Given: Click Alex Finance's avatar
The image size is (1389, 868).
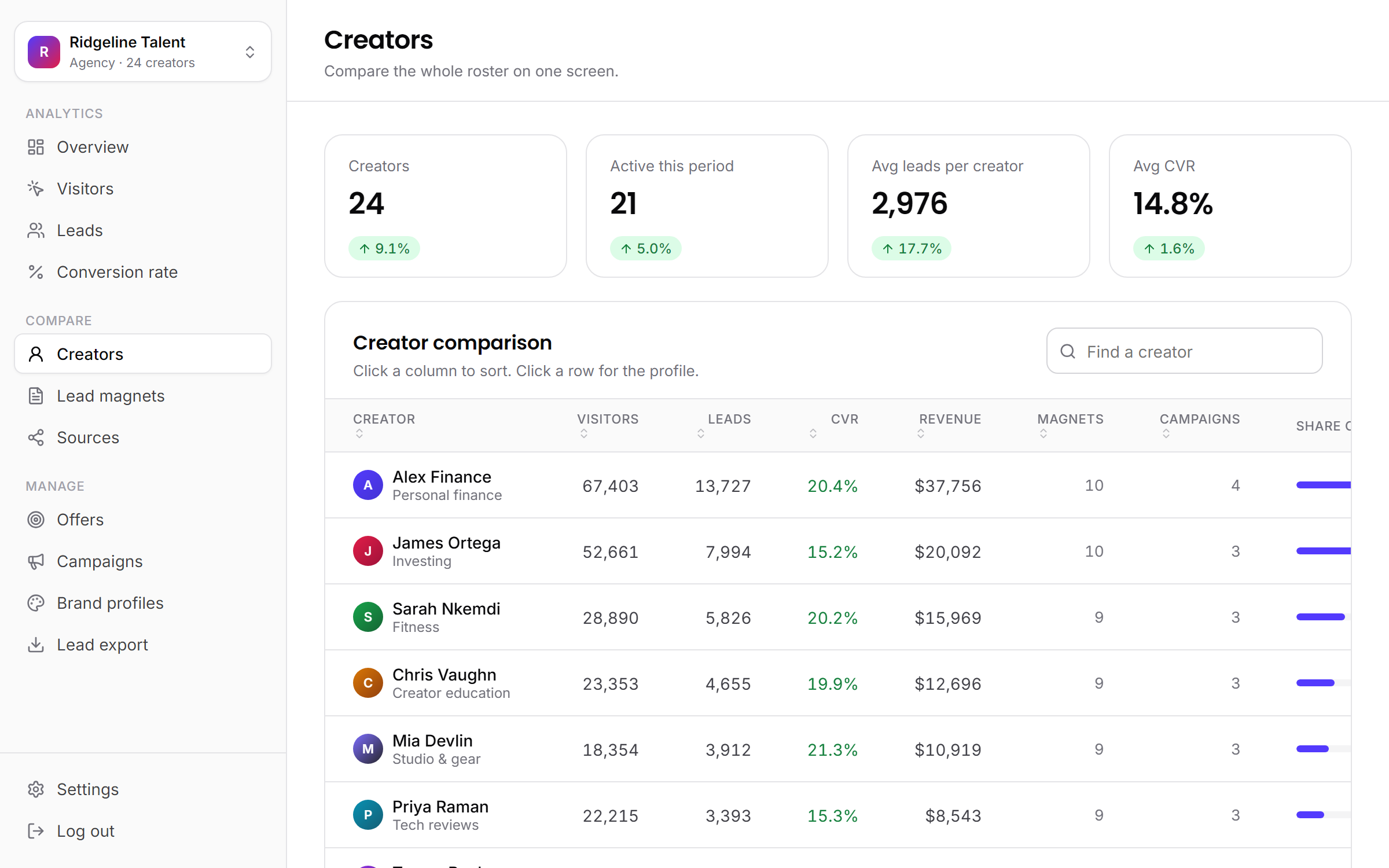Looking at the screenshot, I should pos(368,485).
